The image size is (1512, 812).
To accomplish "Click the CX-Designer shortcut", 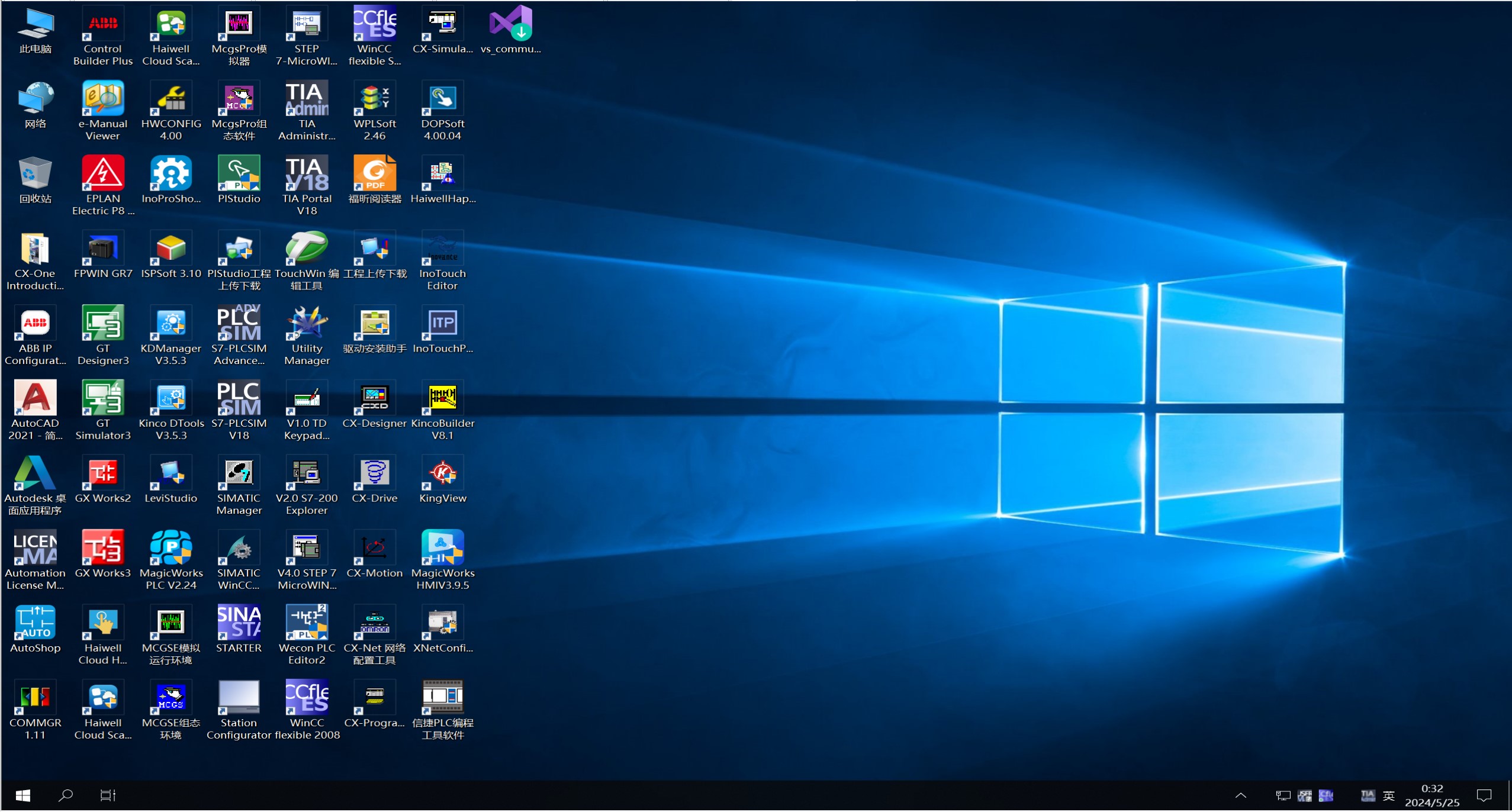I will [374, 404].
